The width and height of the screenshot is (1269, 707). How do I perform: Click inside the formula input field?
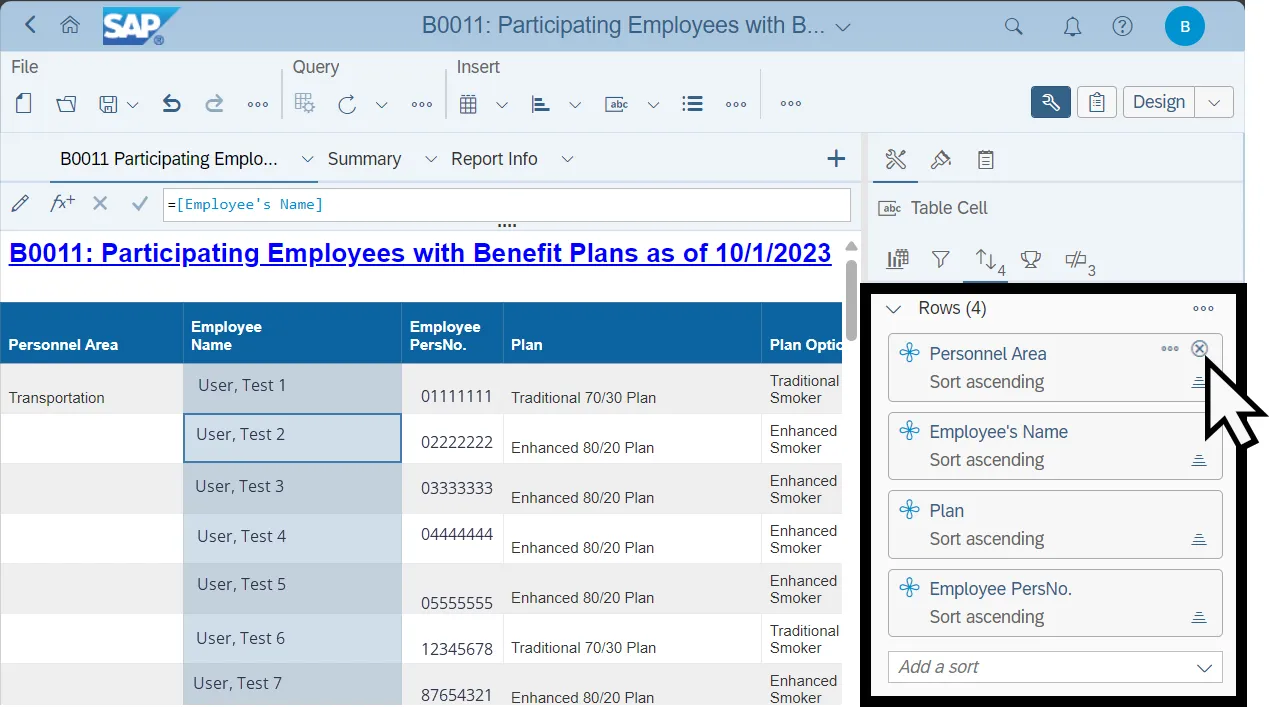[506, 204]
